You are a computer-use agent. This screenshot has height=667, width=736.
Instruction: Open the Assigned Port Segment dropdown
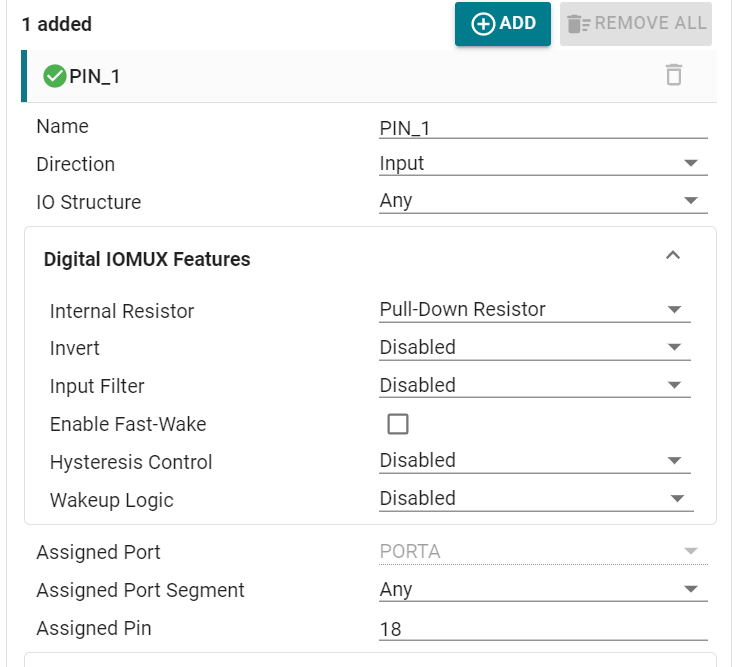[543, 590]
